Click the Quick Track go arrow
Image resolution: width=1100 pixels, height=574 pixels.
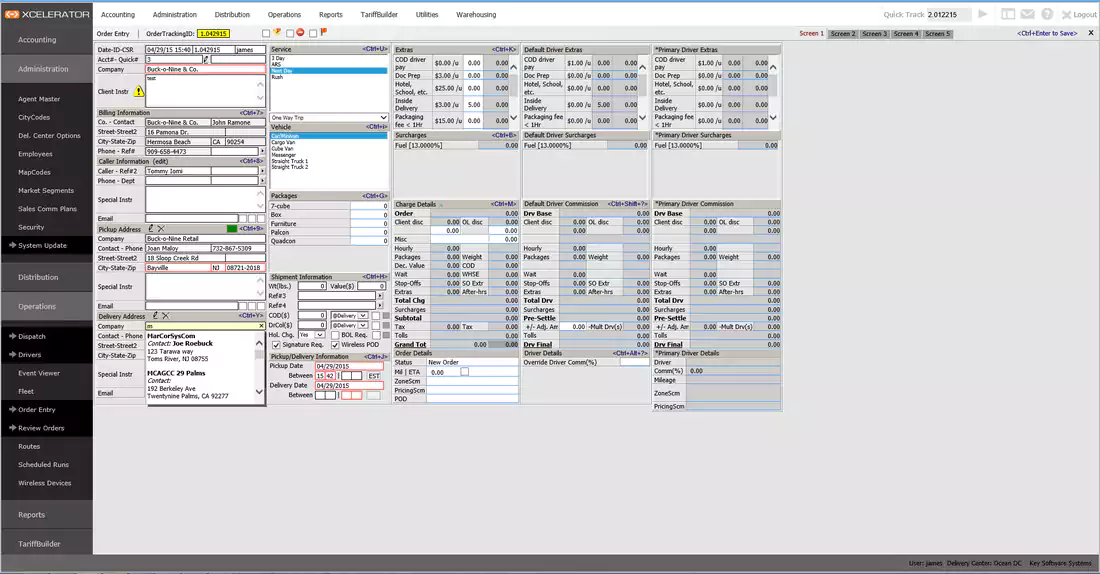(983, 15)
